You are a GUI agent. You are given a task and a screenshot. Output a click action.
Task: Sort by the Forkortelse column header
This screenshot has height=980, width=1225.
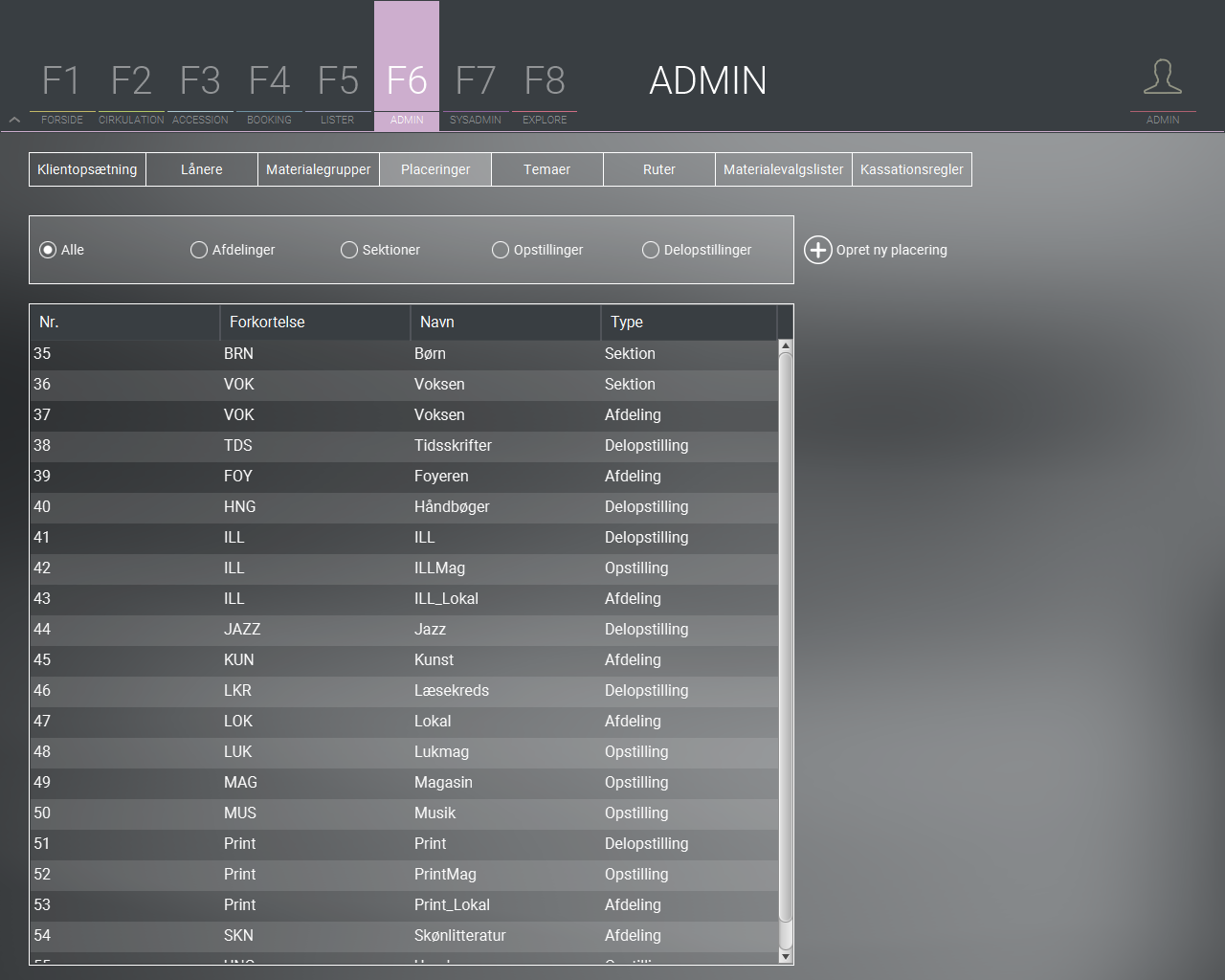[315, 323]
